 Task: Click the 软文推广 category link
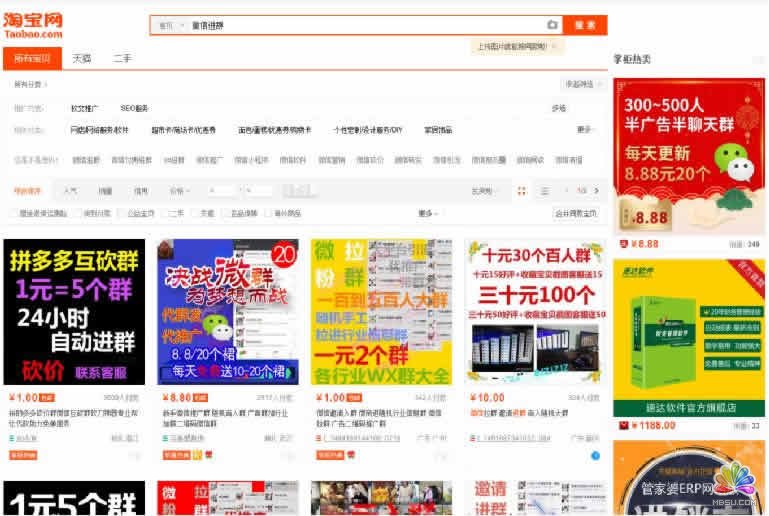point(85,108)
